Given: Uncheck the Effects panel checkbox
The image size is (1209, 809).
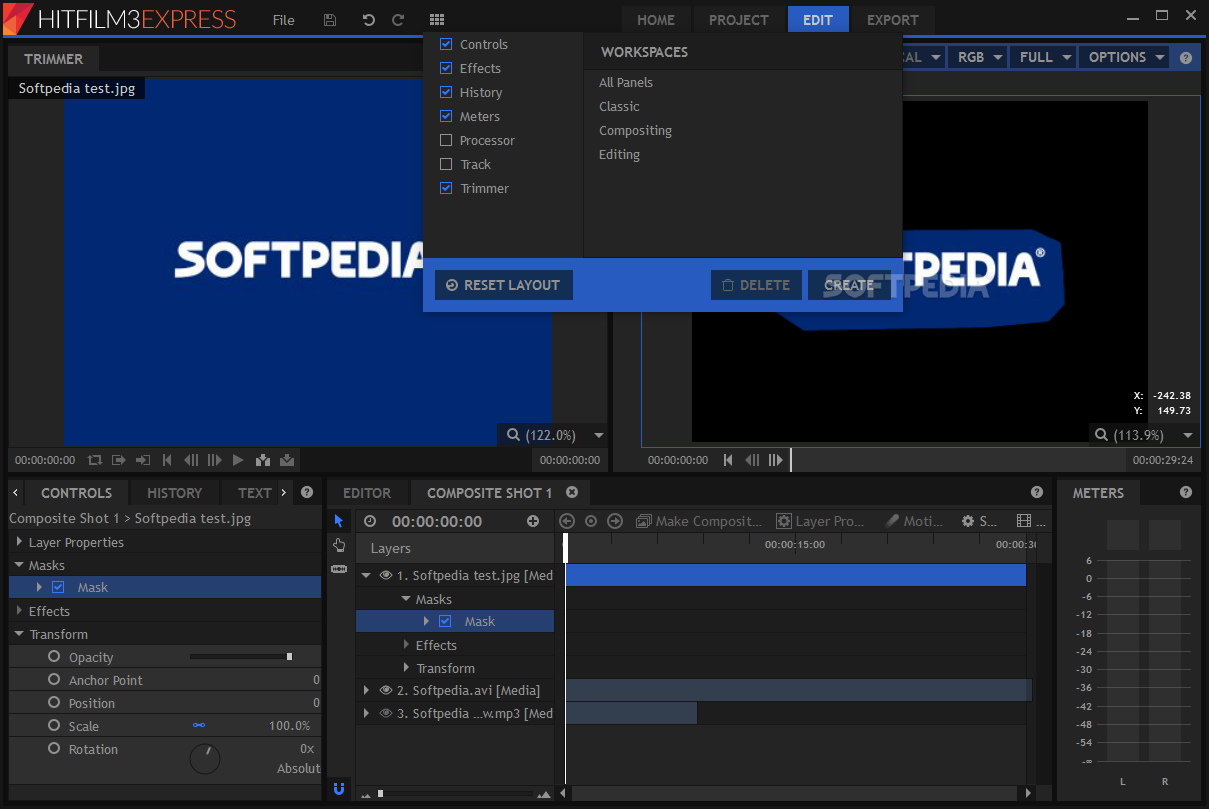Looking at the screenshot, I should point(446,68).
